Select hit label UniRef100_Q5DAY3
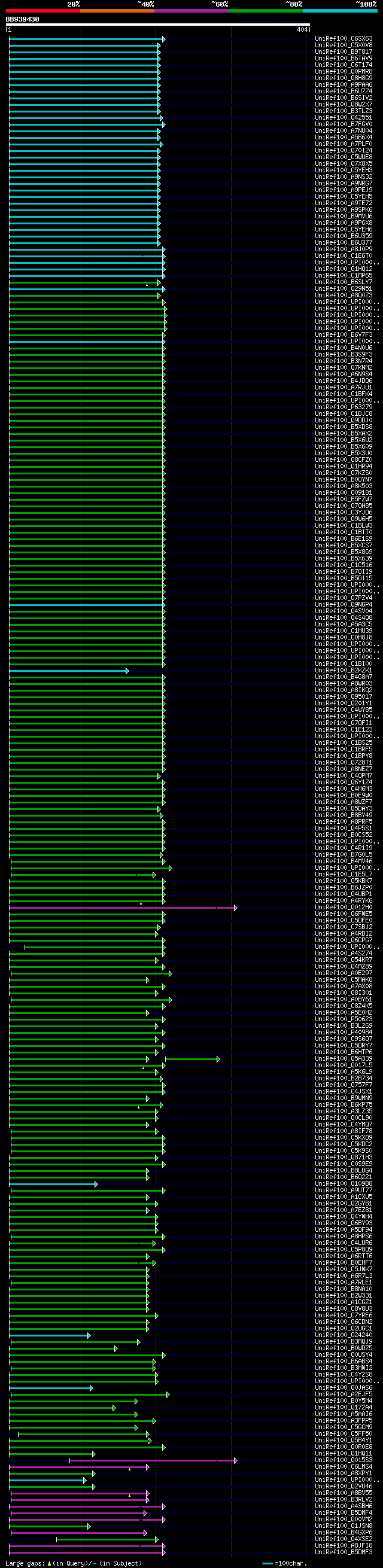Screen dimensions: 383x1568 click(344, 809)
